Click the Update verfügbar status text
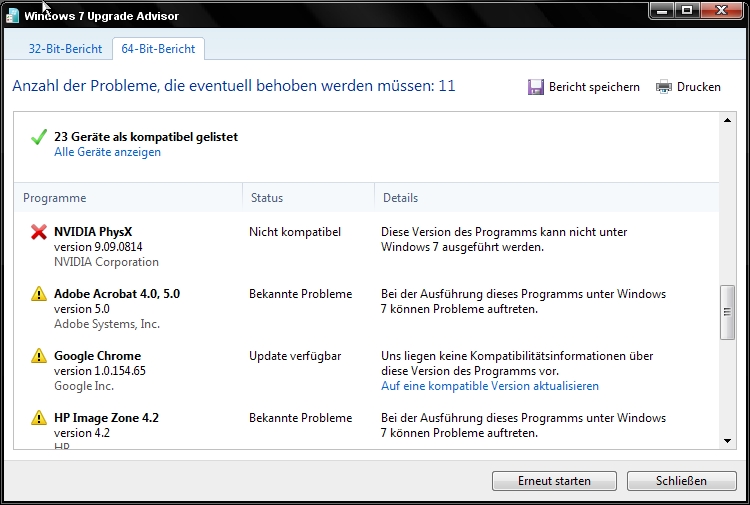 click(295, 356)
